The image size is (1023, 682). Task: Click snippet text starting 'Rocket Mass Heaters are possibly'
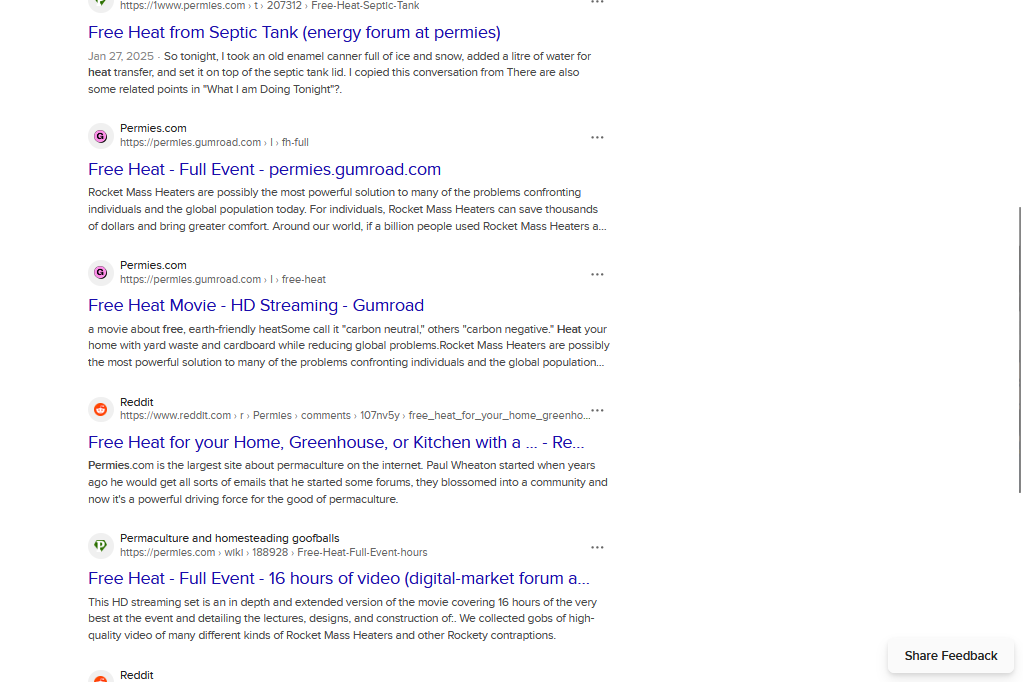pyautogui.click(x=347, y=209)
